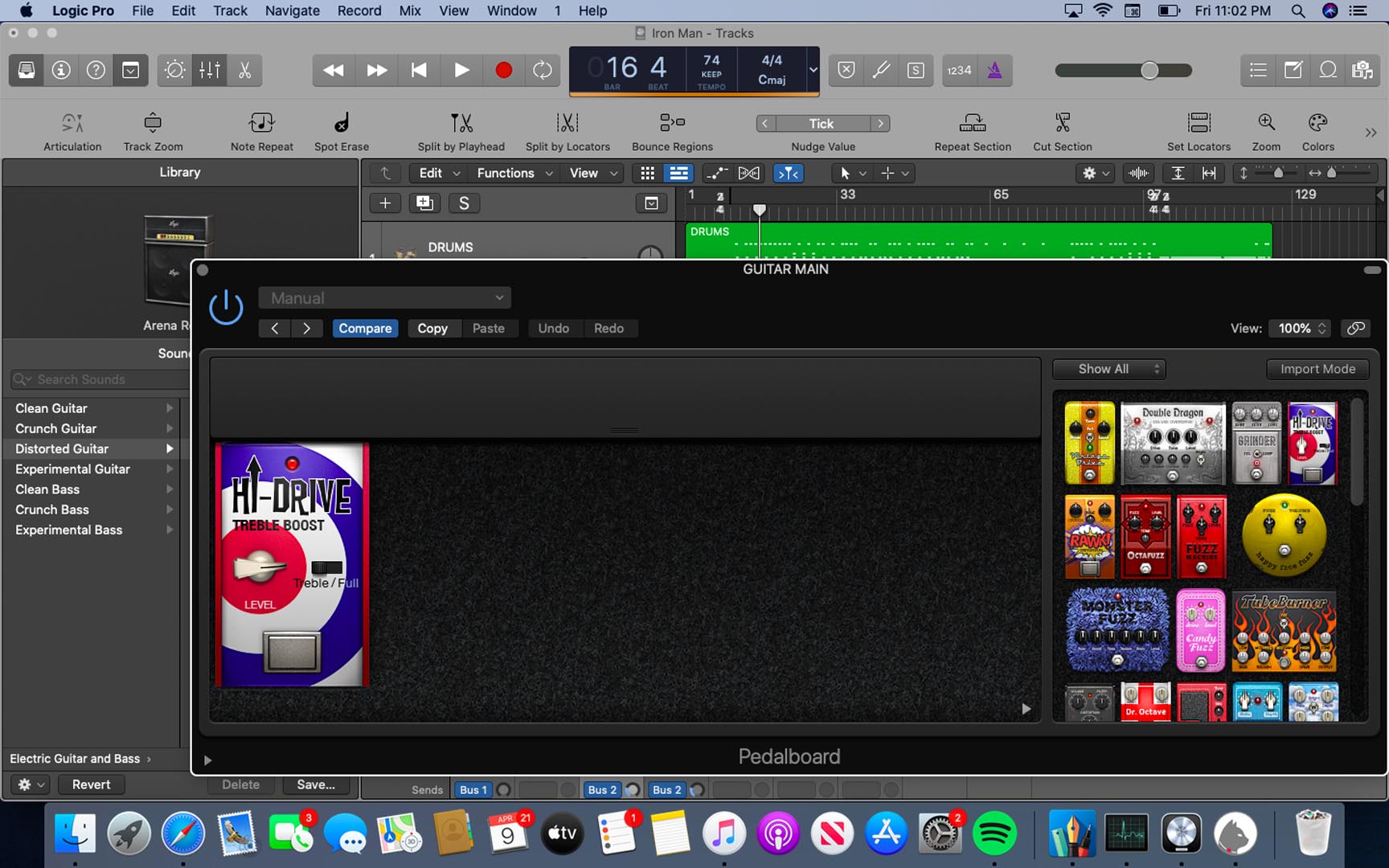This screenshot has width=1389, height=868.
Task: Click Set Locators toolbar icon
Action: pyautogui.click(x=1198, y=123)
